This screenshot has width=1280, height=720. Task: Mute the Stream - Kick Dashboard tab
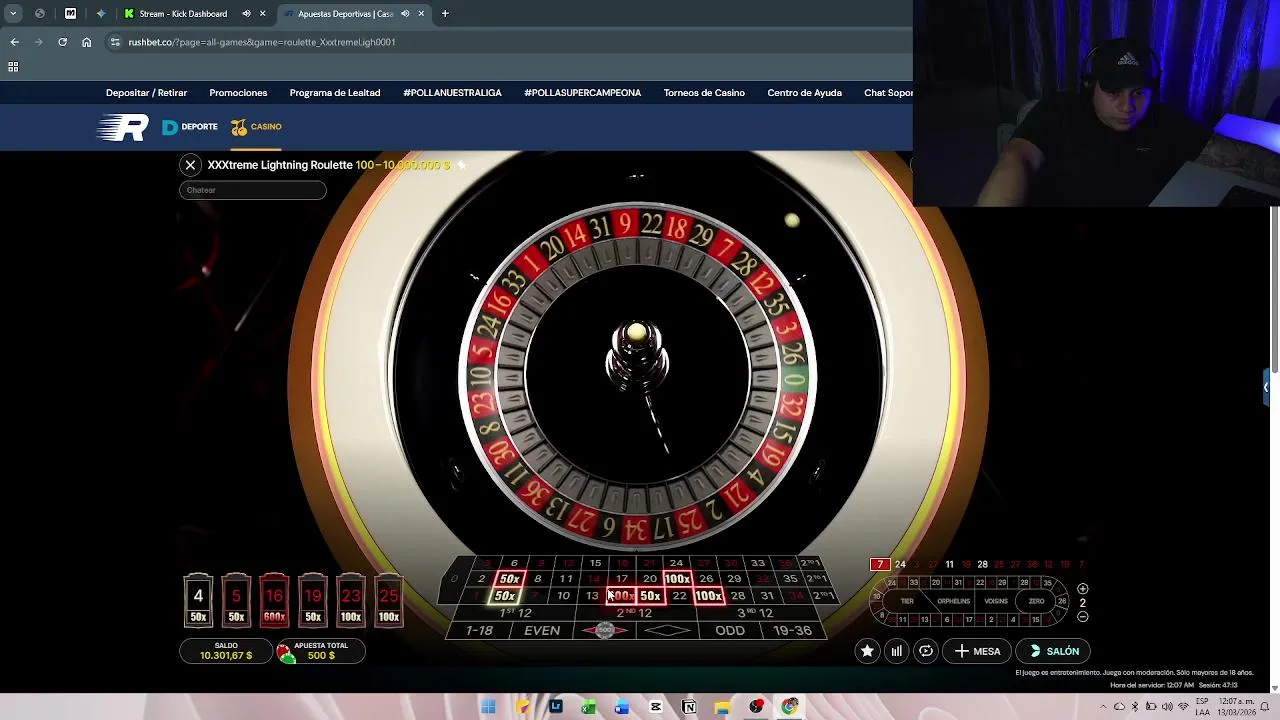point(246,14)
